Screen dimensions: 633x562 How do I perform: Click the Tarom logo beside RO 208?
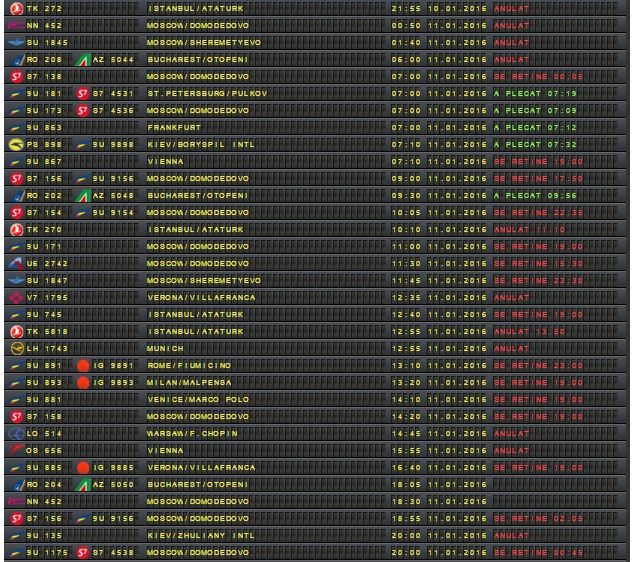pyautogui.click(x=18, y=60)
